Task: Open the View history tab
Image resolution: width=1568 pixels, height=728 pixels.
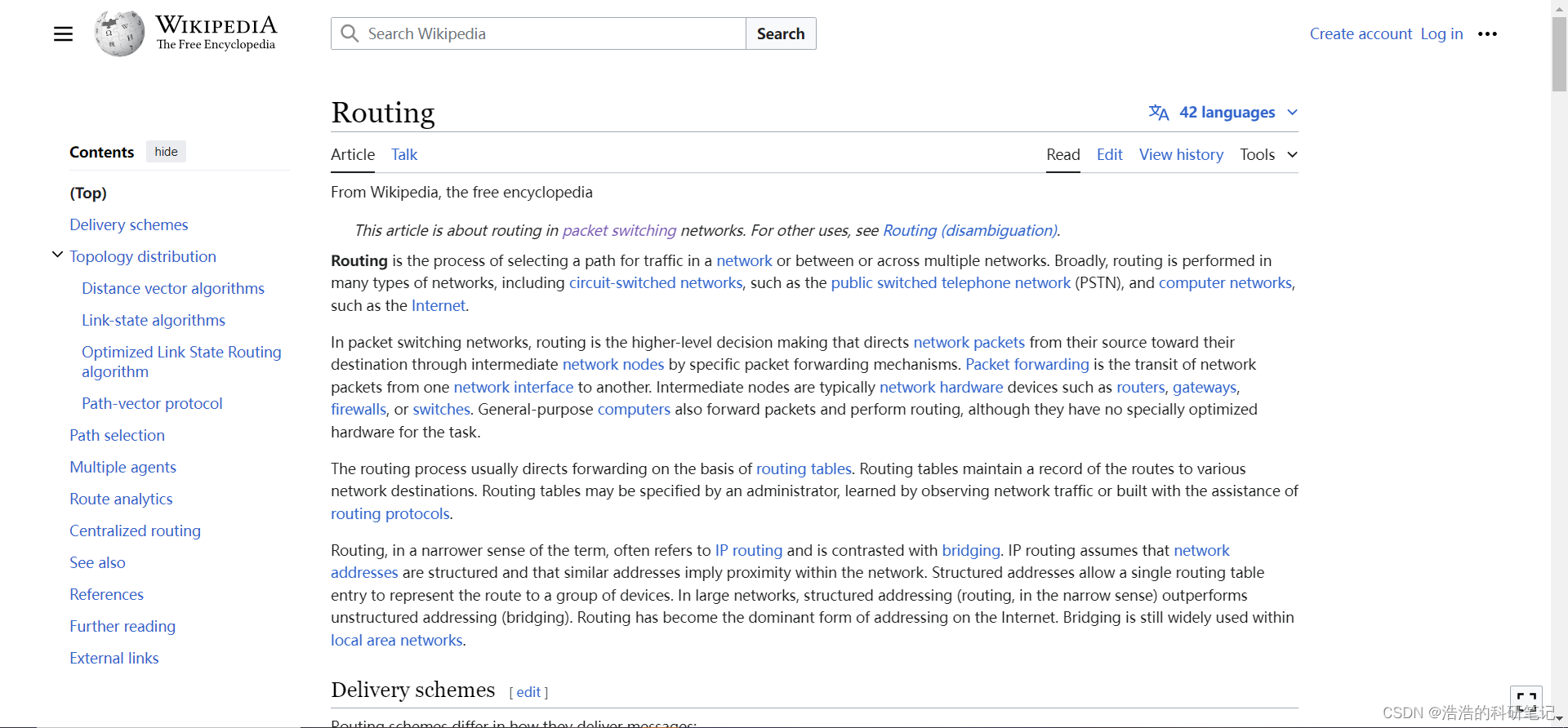Action: (x=1181, y=154)
